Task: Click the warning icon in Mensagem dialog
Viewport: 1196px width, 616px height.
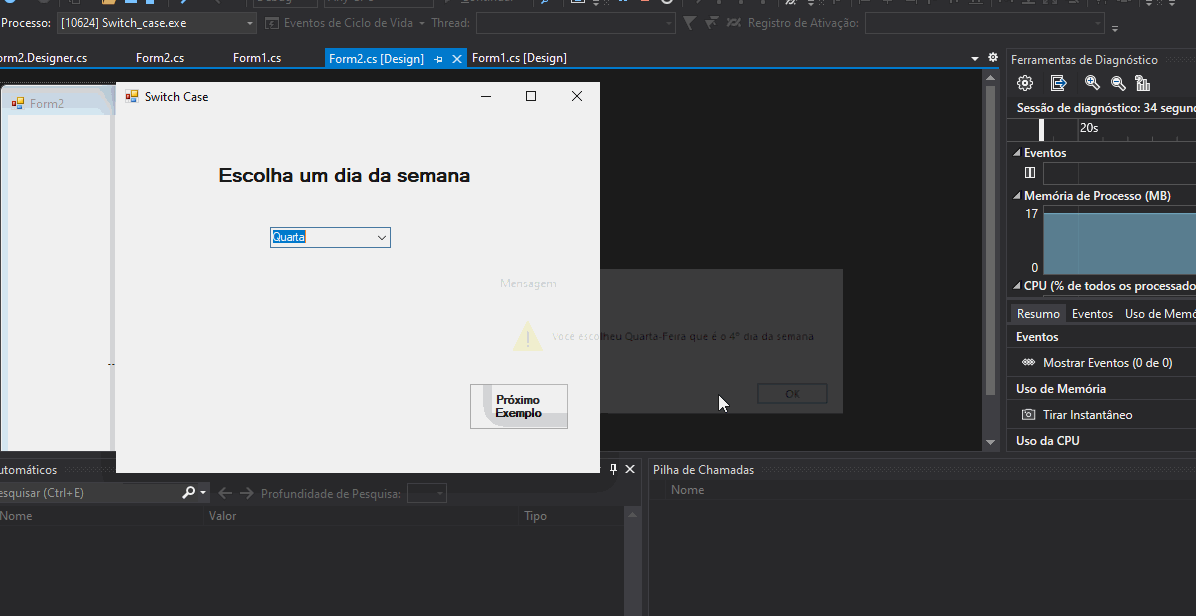Action: pyautogui.click(x=528, y=336)
